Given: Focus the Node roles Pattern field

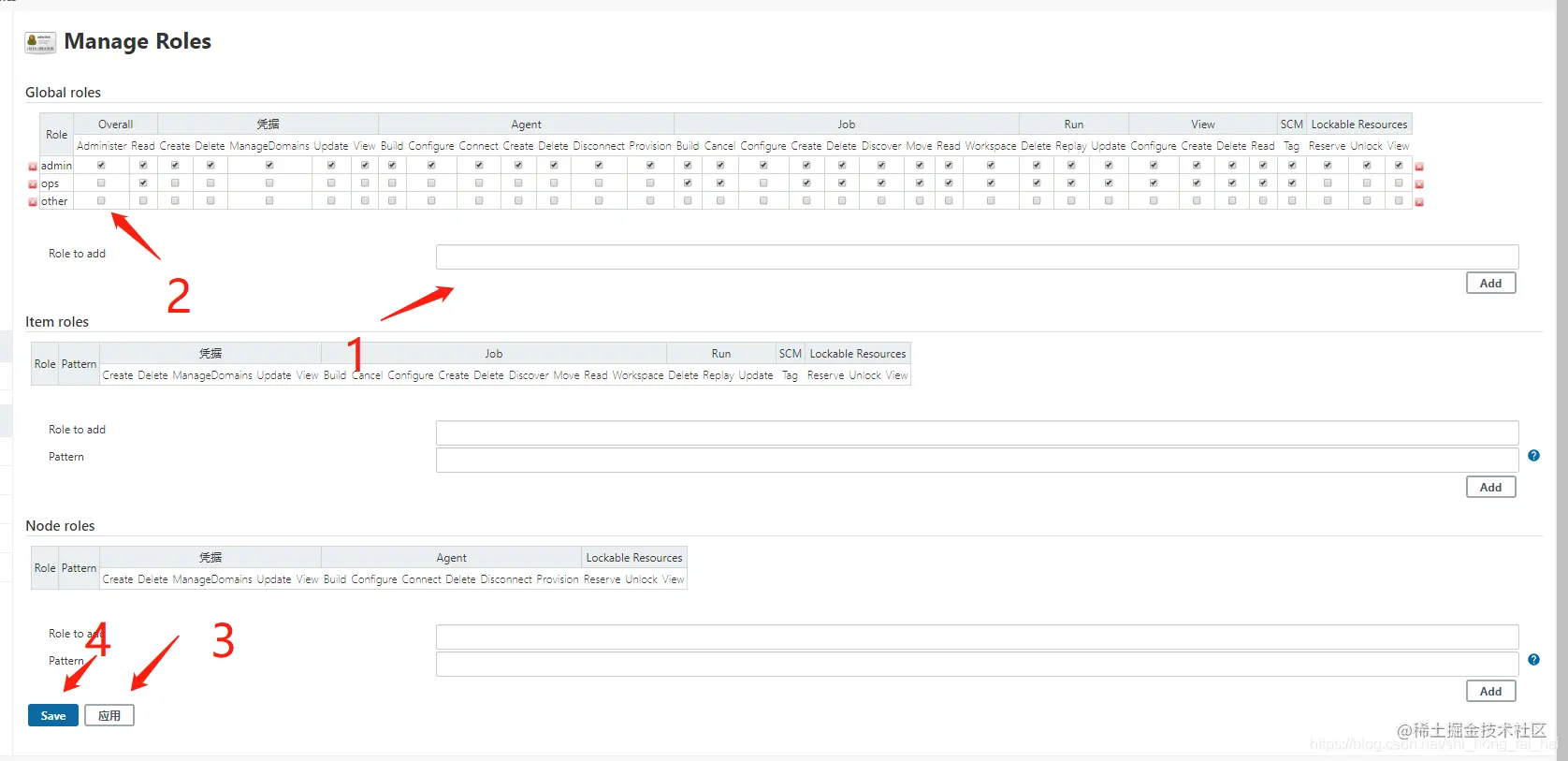Looking at the screenshot, I should 977,664.
